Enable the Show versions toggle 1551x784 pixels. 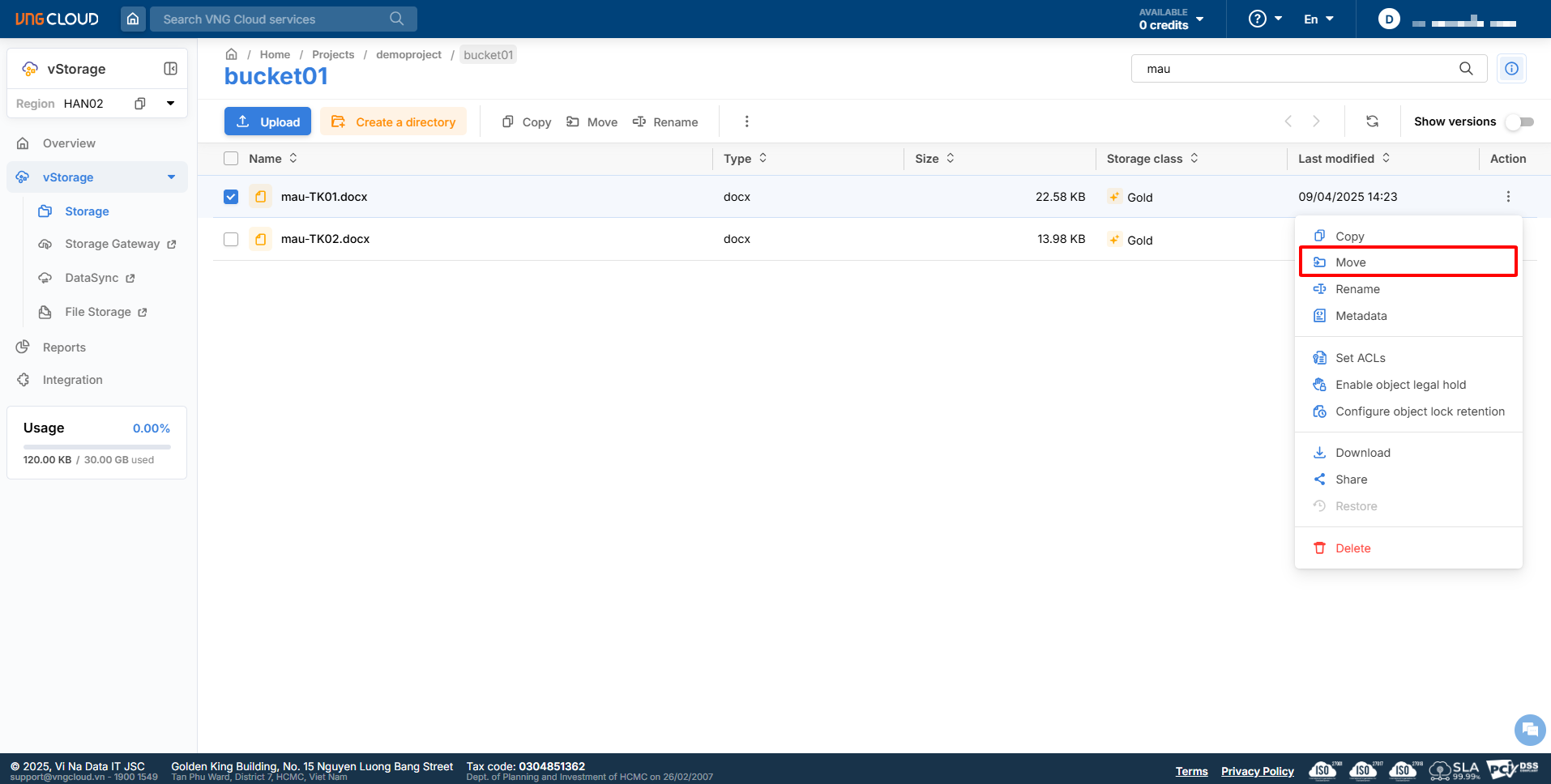click(x=1519, y=121)
